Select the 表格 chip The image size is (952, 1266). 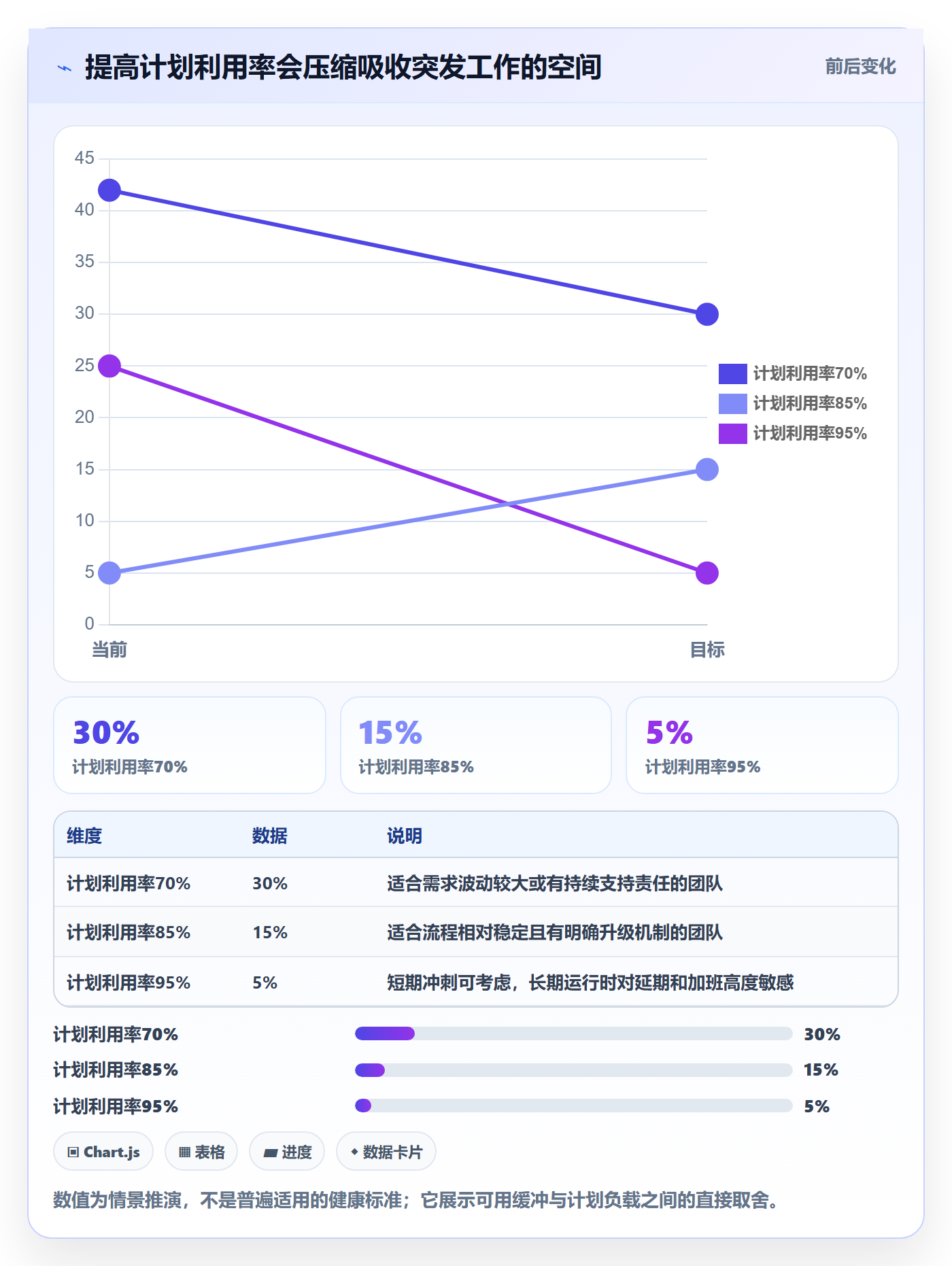click(201, 1152)
